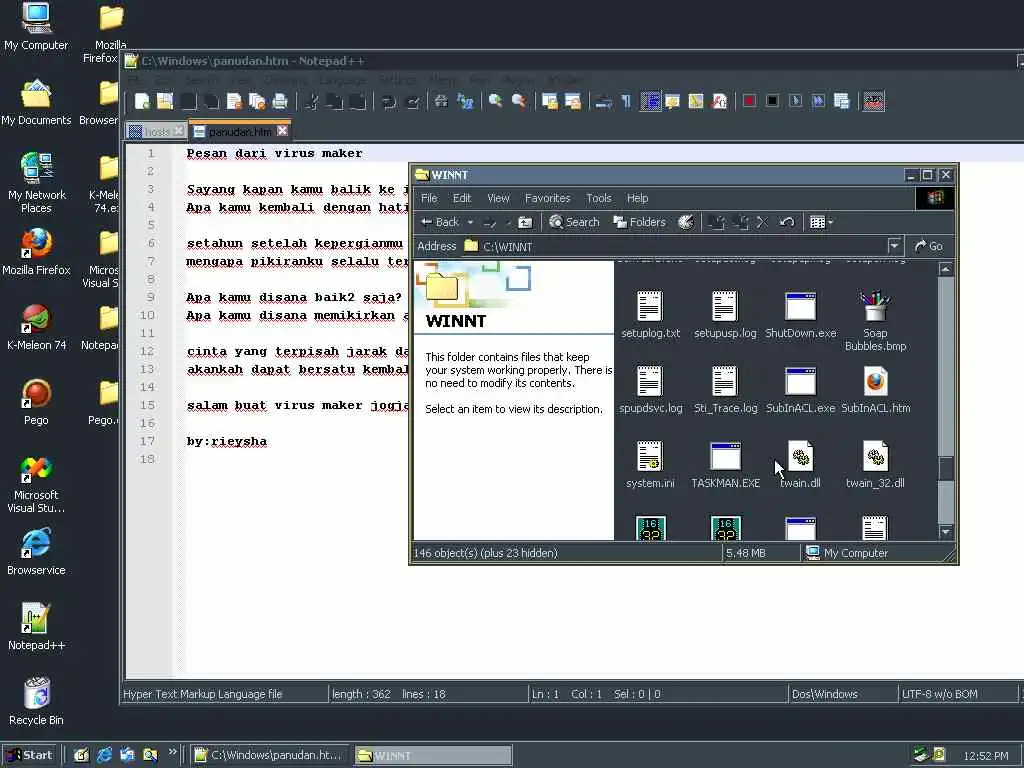Open the View menu in WINNT window

click(x=498, y=199)
